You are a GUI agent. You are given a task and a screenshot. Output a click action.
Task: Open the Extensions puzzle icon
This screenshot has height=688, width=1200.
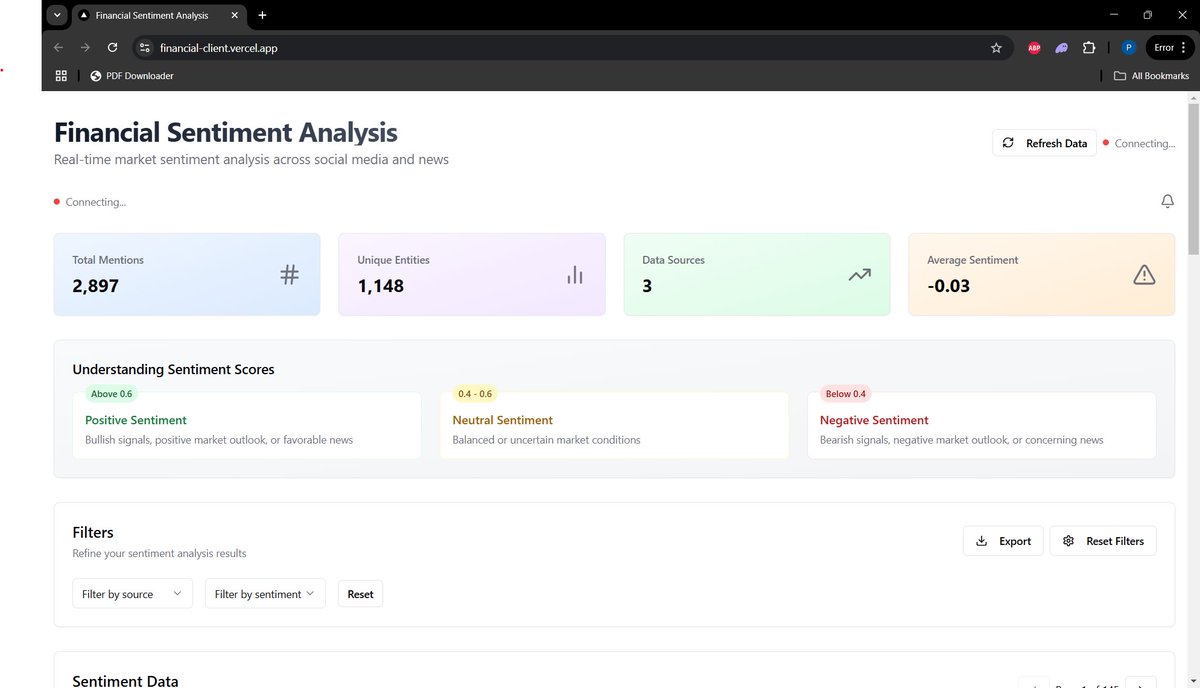(1089, 47)
